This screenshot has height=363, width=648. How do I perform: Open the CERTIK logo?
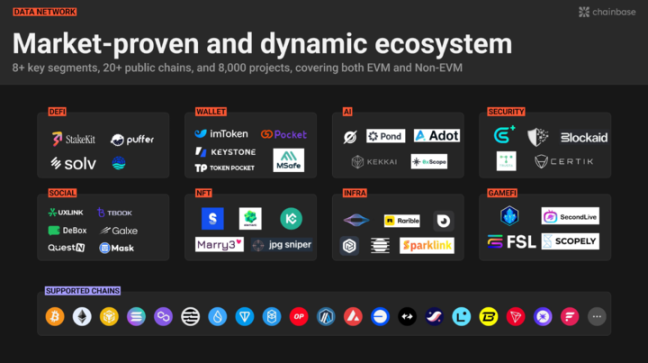point(564,161)
